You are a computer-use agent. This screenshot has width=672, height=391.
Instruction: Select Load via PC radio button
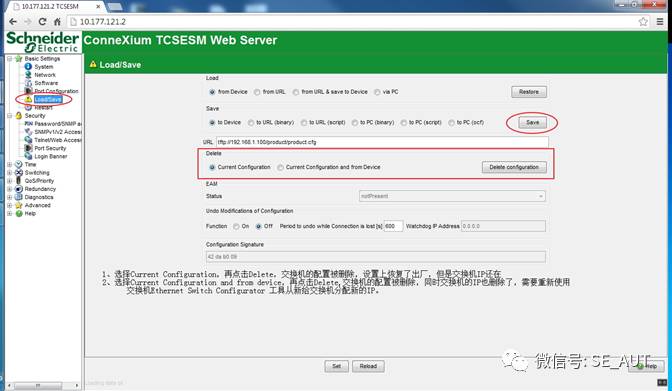pos(377,92)
